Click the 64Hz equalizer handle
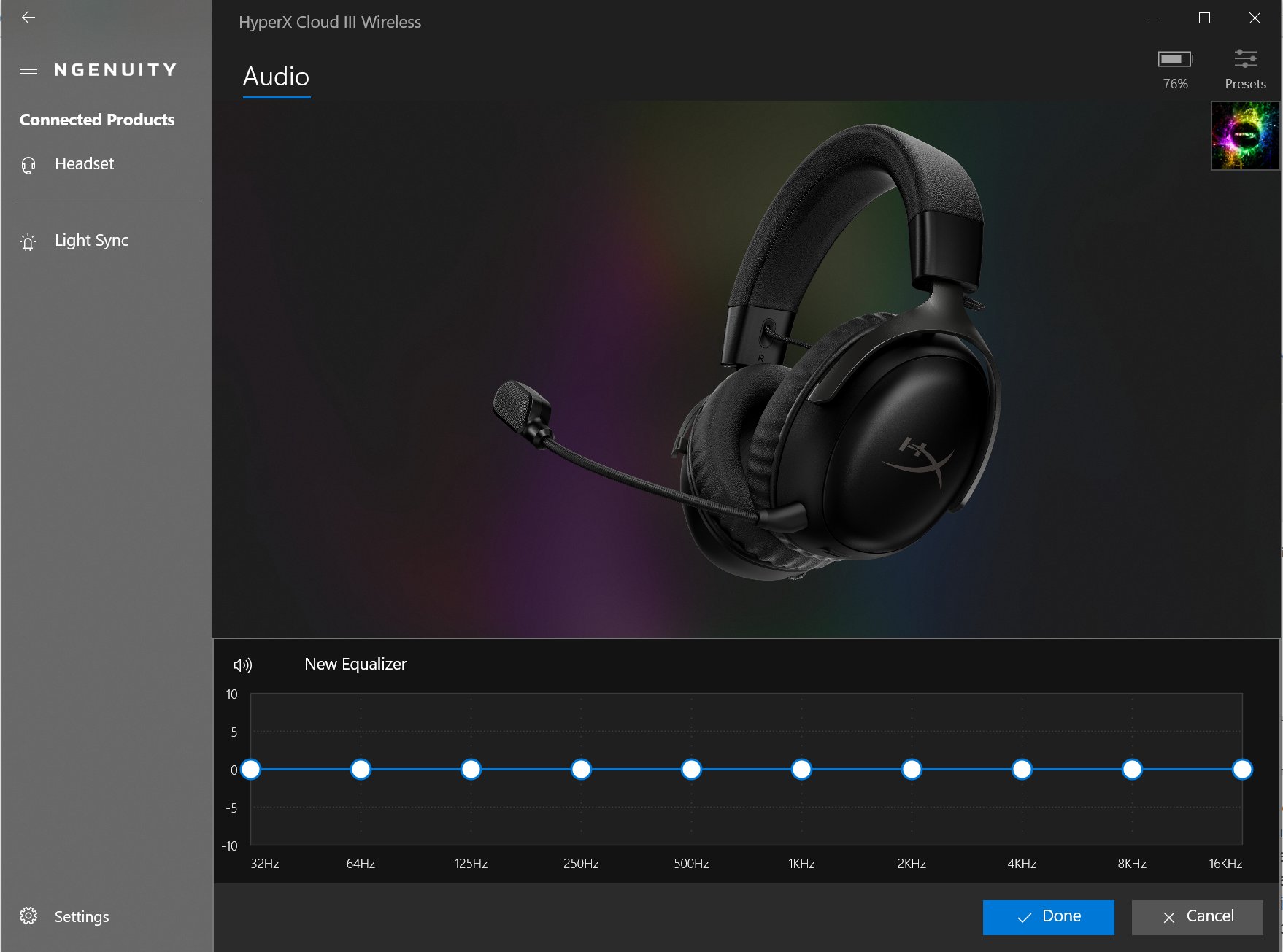 [x=361, y=770]
